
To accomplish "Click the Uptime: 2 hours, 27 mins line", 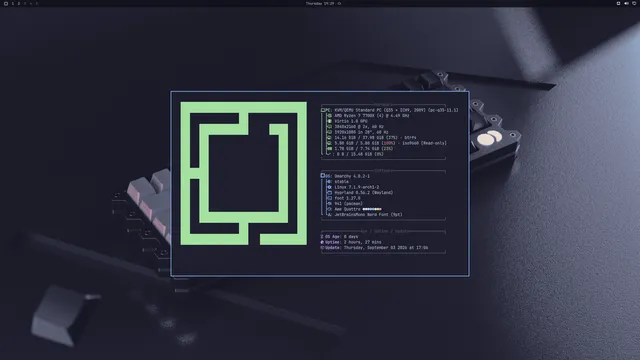I will [351, 242].
